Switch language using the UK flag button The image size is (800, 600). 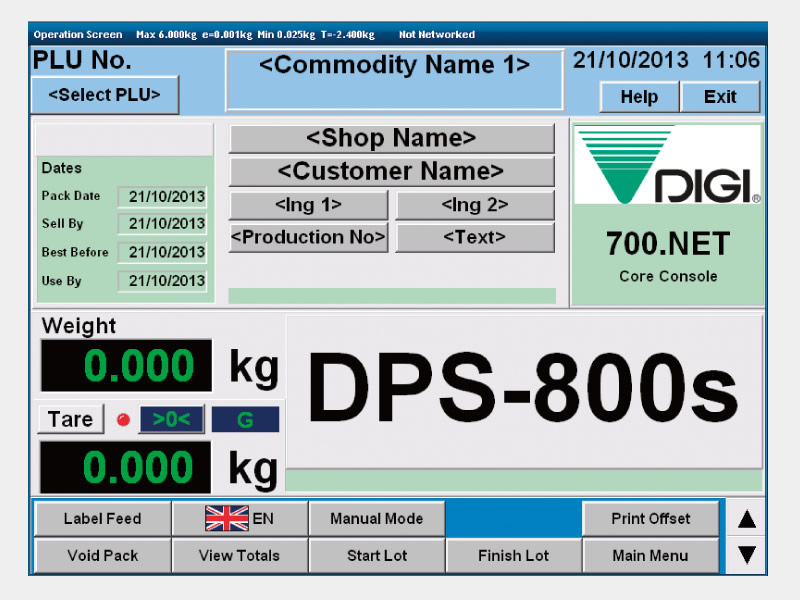(x=240, y=519)
